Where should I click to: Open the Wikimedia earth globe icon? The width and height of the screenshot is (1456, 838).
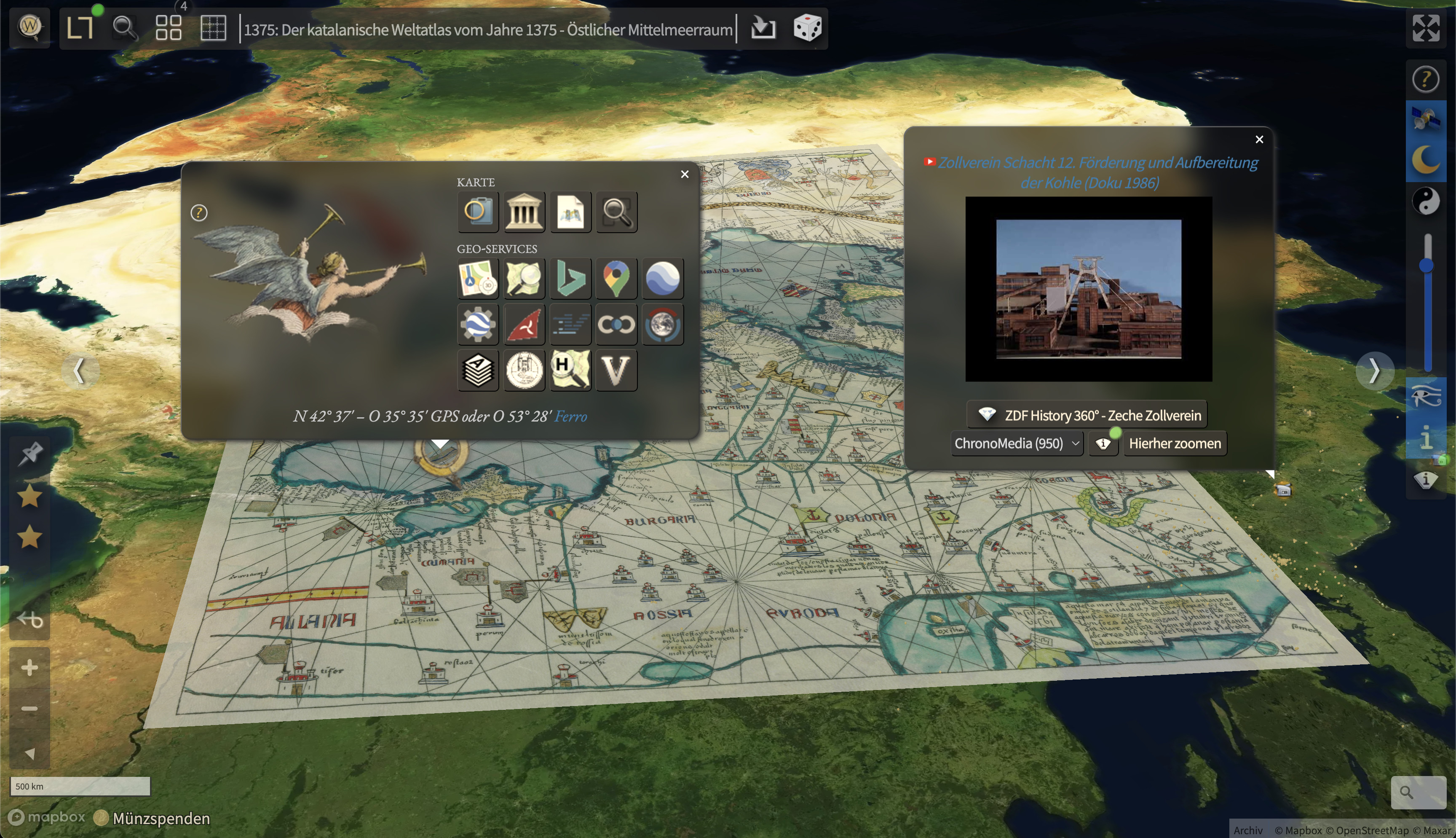[x=662, y=325]
